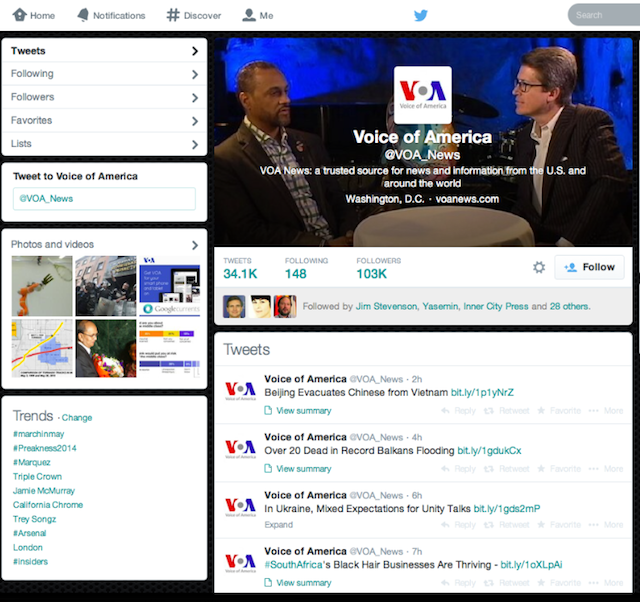The image size is (640, 602).
Task: Click Inner City Press follower avatar
Action: tap(285, 306)
